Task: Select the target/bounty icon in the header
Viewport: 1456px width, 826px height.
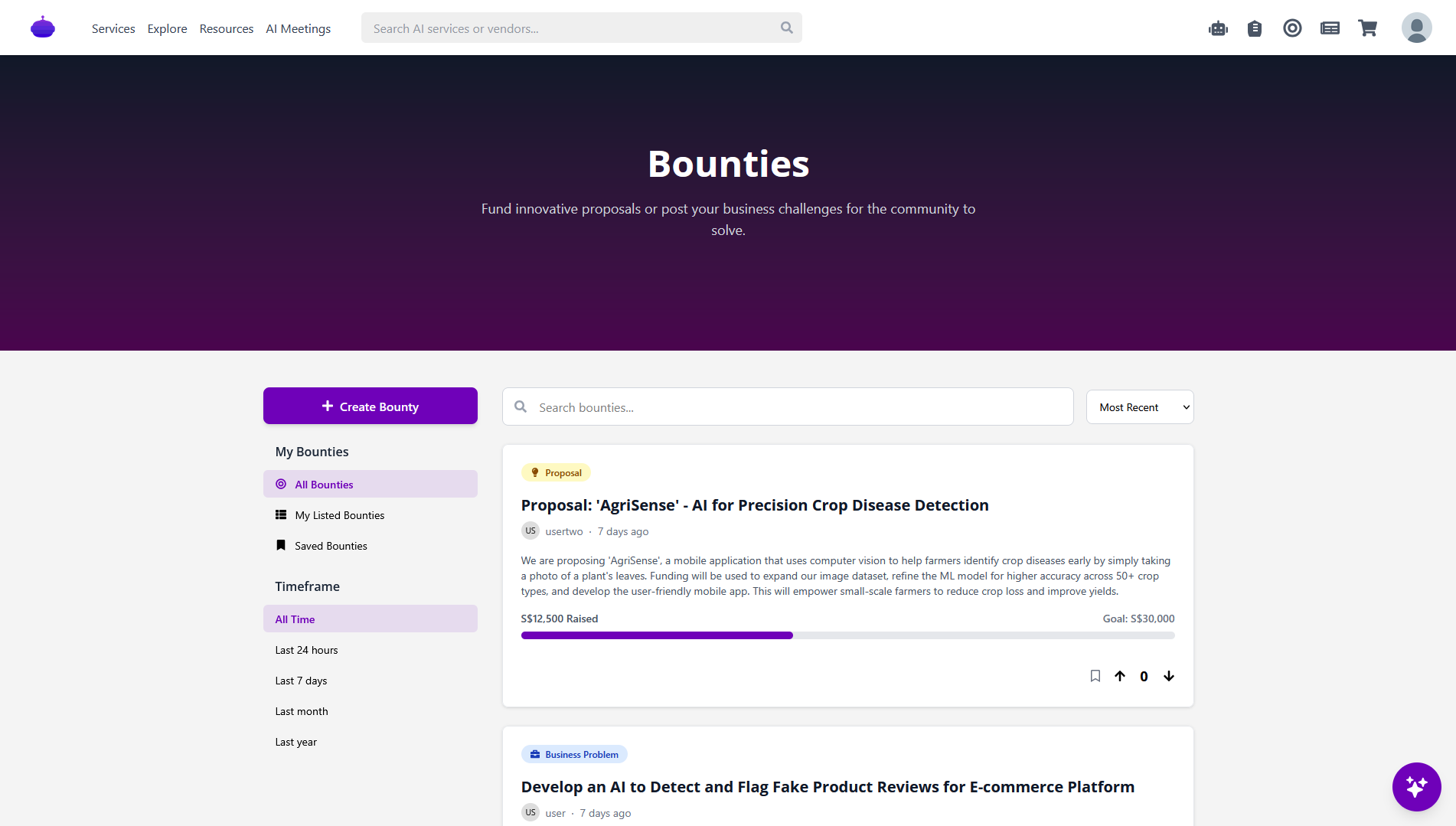Action: pyautogui.click(x=1292, y=28)
